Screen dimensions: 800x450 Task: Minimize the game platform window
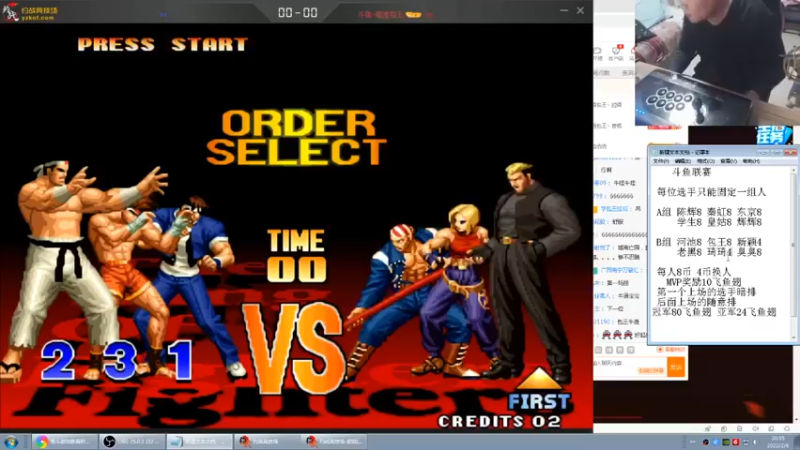564,11
